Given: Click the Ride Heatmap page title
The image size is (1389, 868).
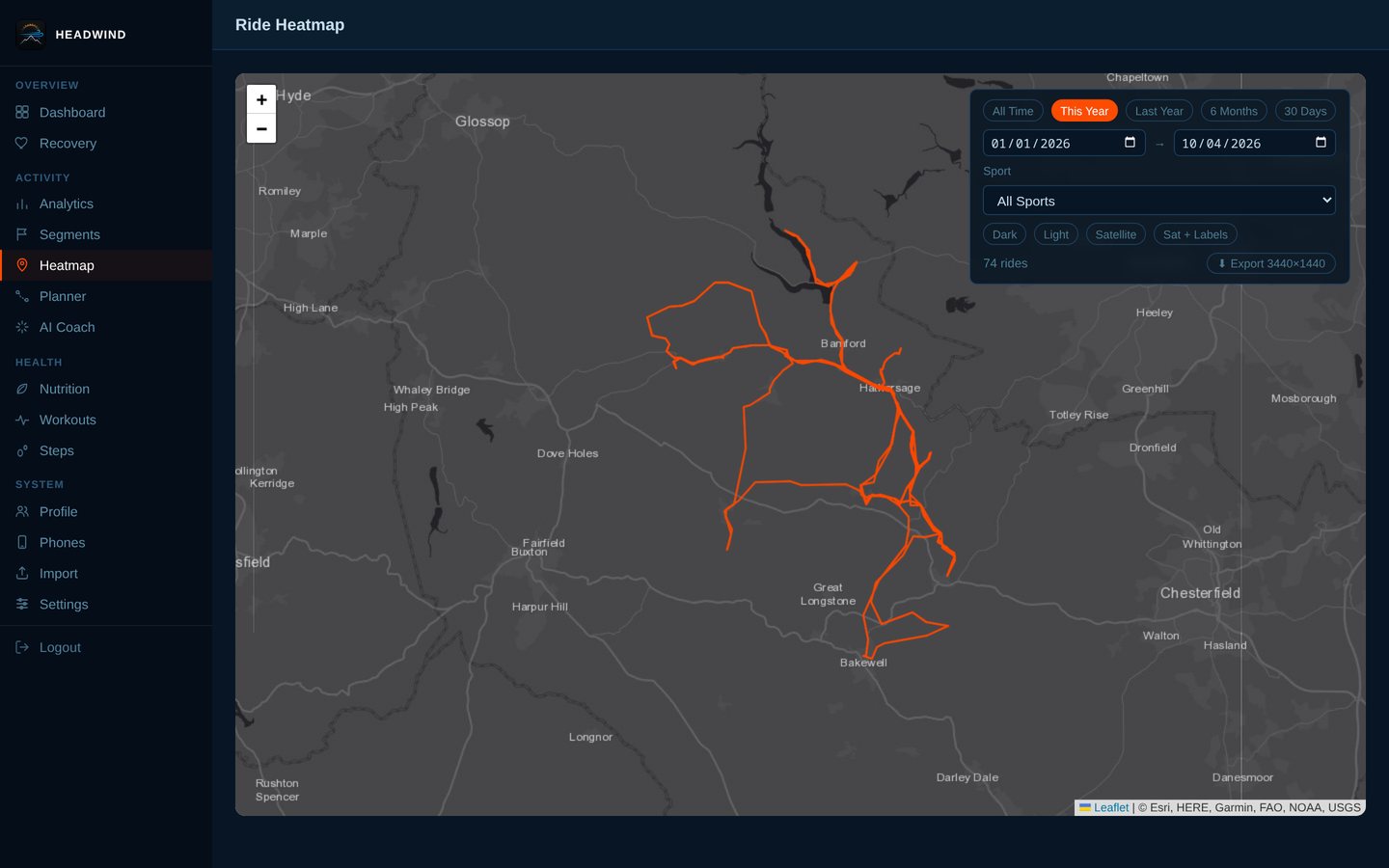Looking at the screenshot, I should (x=289, y=25).
